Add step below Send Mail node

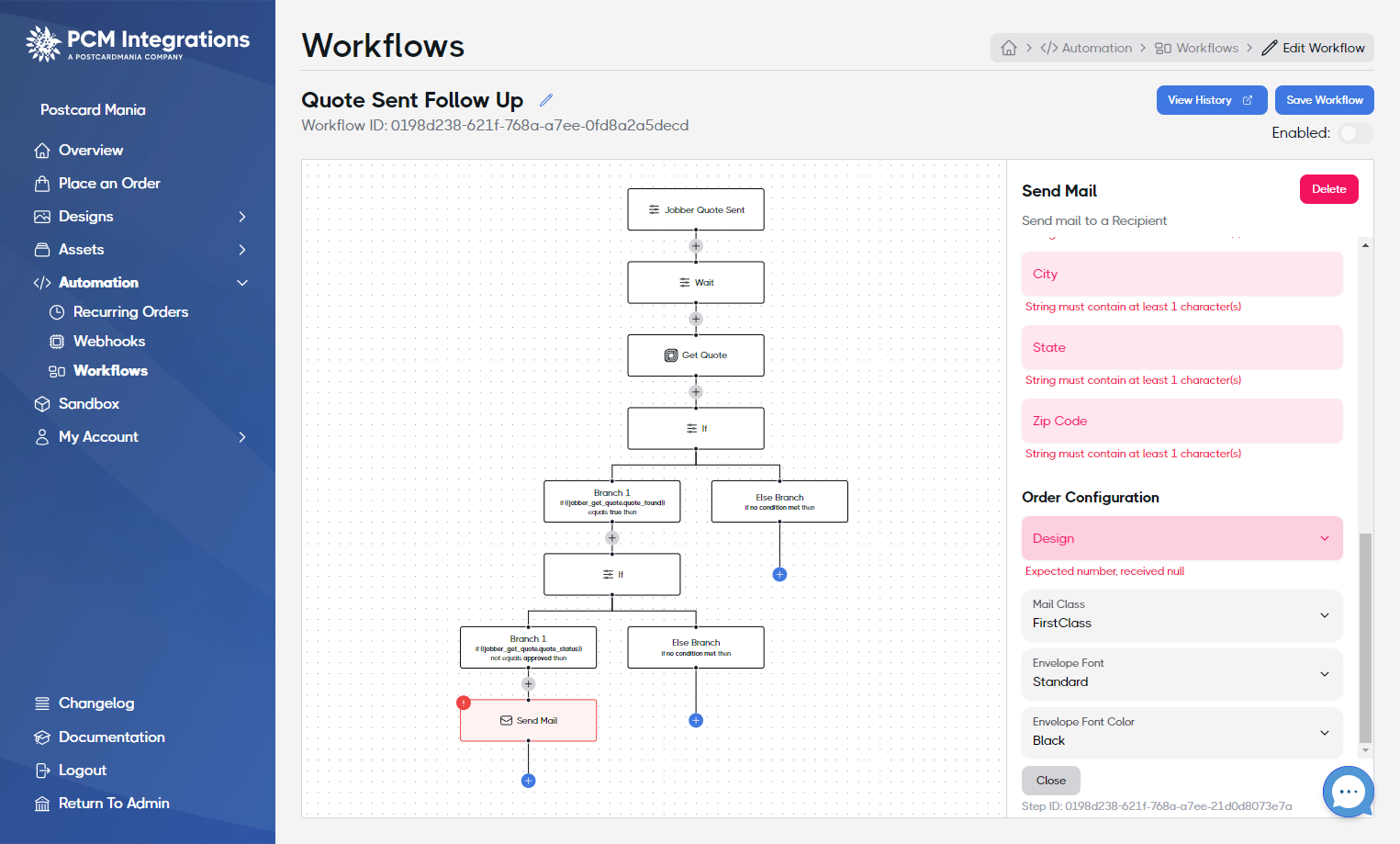coord(528,781)
